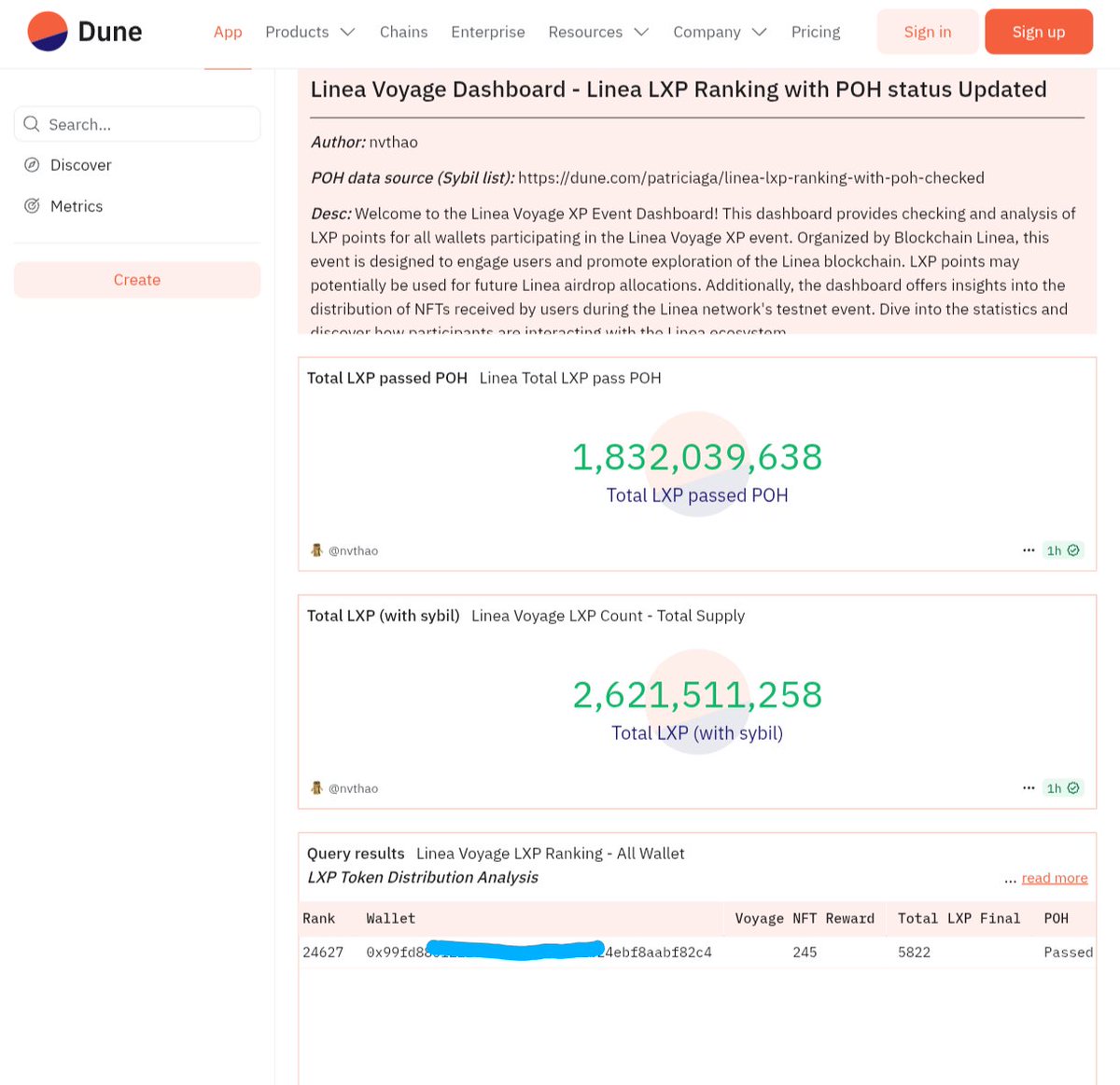Click the Search input field
The width and height of the screenshot is (1120, 1085).
[x=137, y=124]
